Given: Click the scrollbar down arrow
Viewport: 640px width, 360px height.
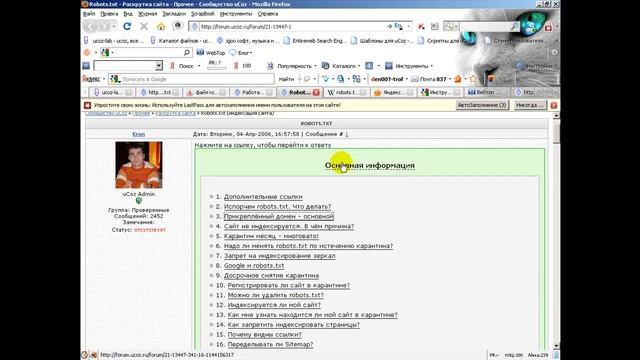Looking at the screenshot, I should click(x=556, y=346).
